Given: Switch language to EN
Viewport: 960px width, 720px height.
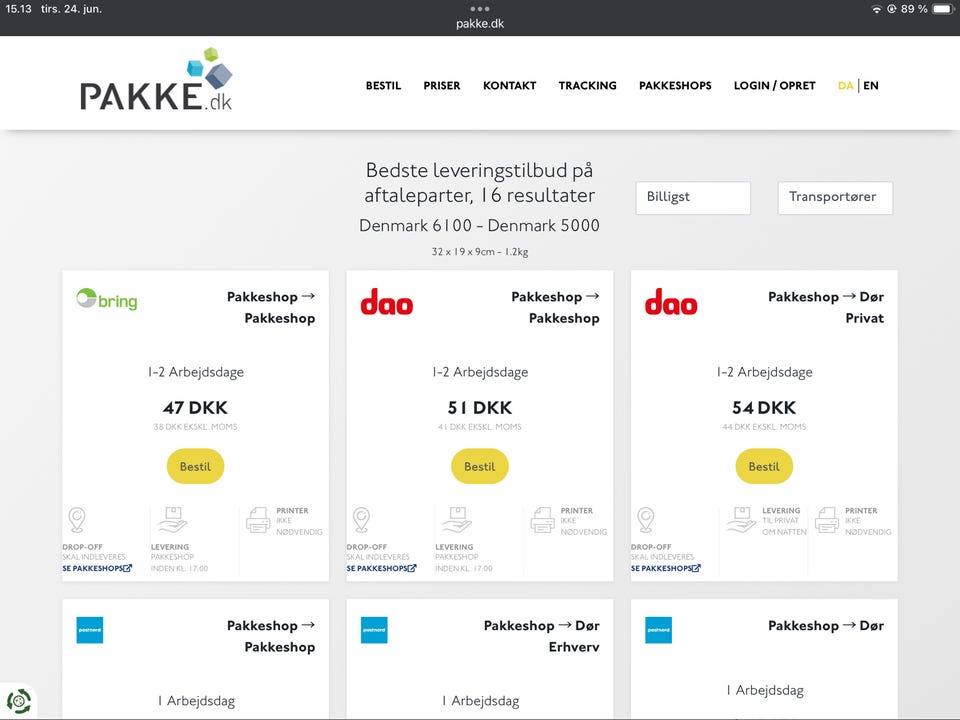Looking at the screenshot, I should 871,86.
